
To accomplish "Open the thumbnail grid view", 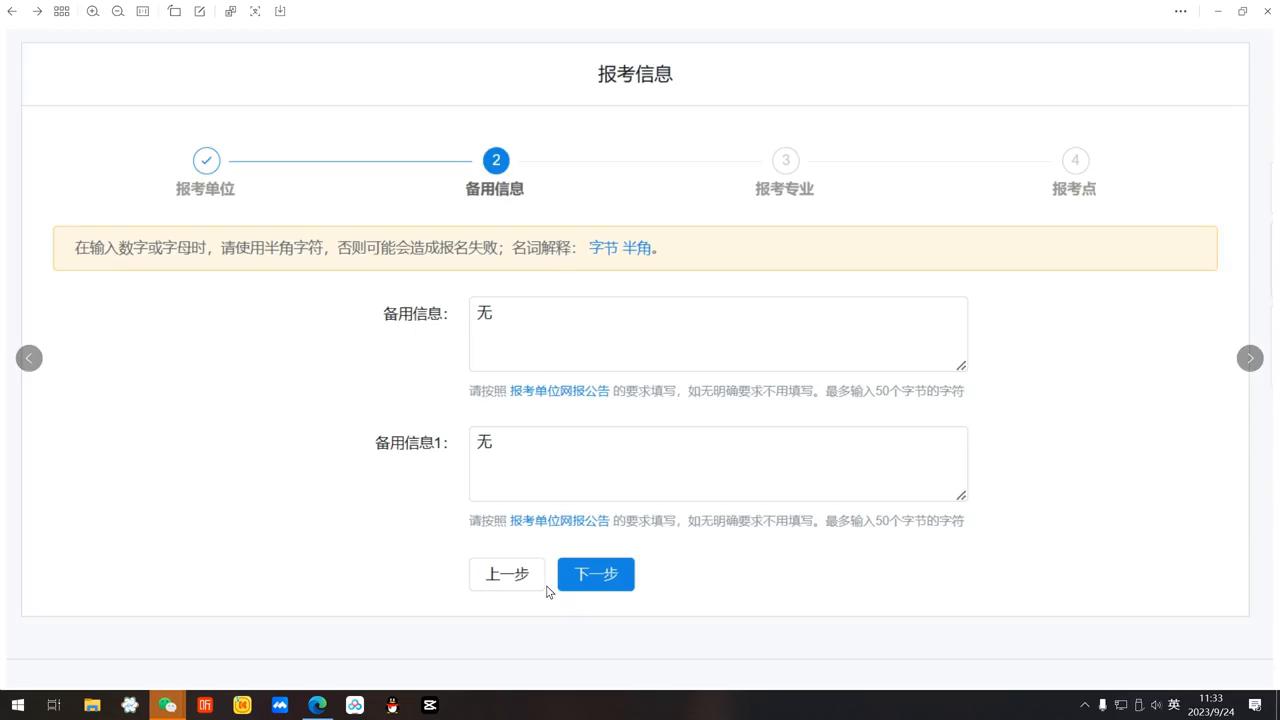I will click(62, 11).
